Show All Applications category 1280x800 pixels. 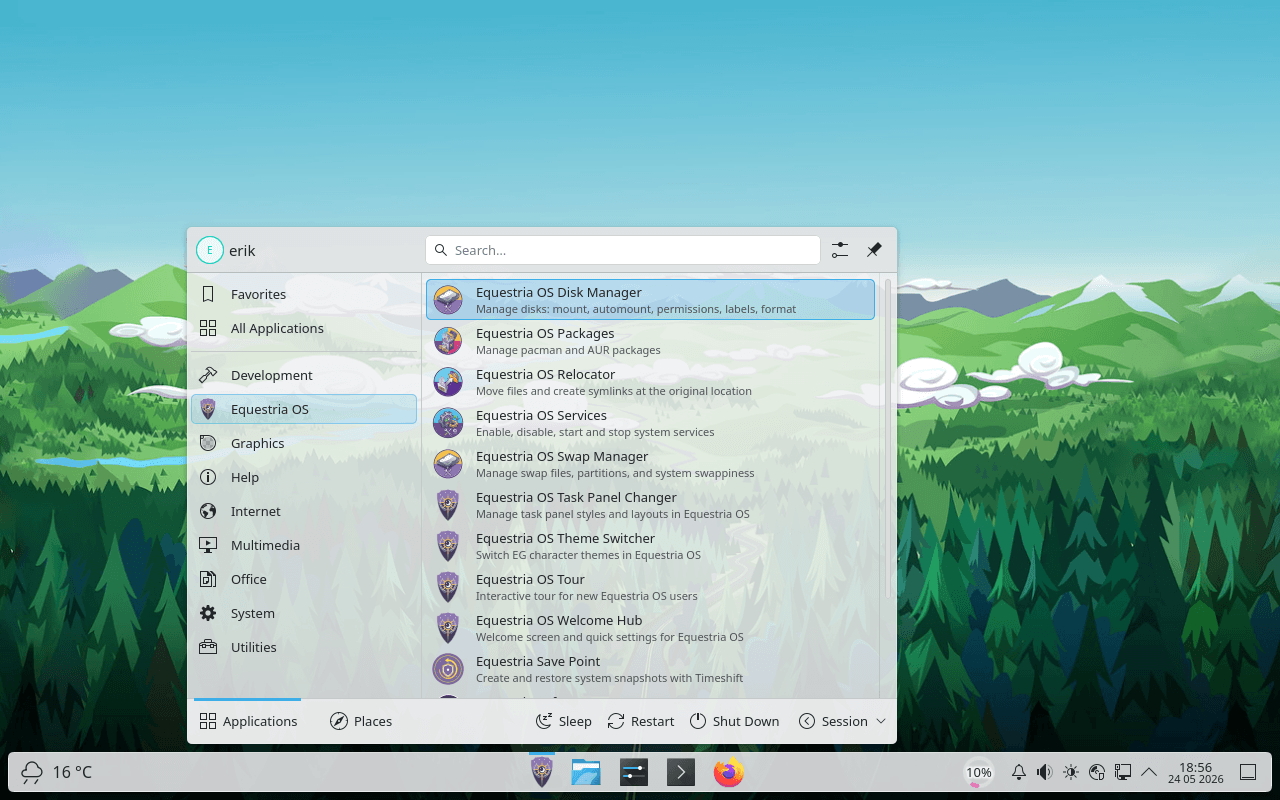(304, 328)
